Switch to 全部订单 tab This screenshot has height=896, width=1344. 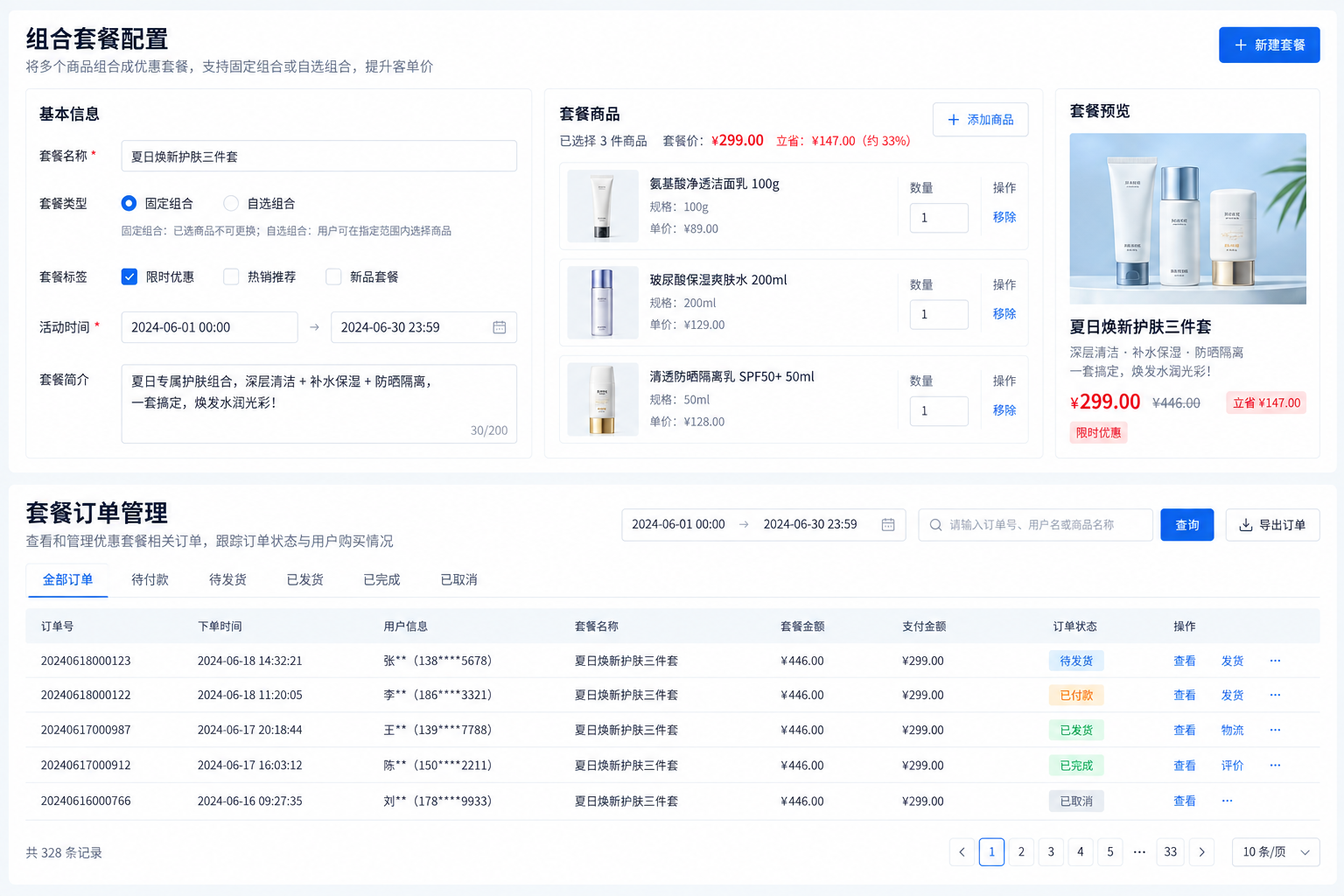pos(67,579)
